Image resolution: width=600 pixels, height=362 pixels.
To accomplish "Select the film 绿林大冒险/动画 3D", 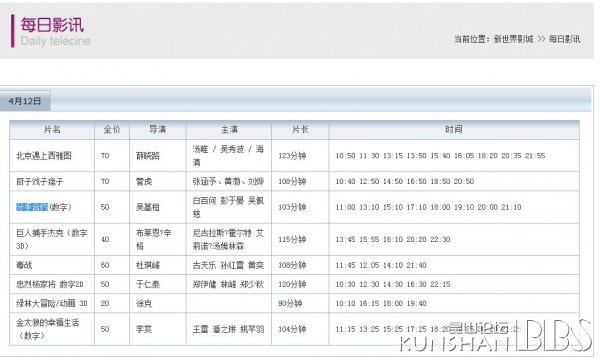I will tap(52, 303).
